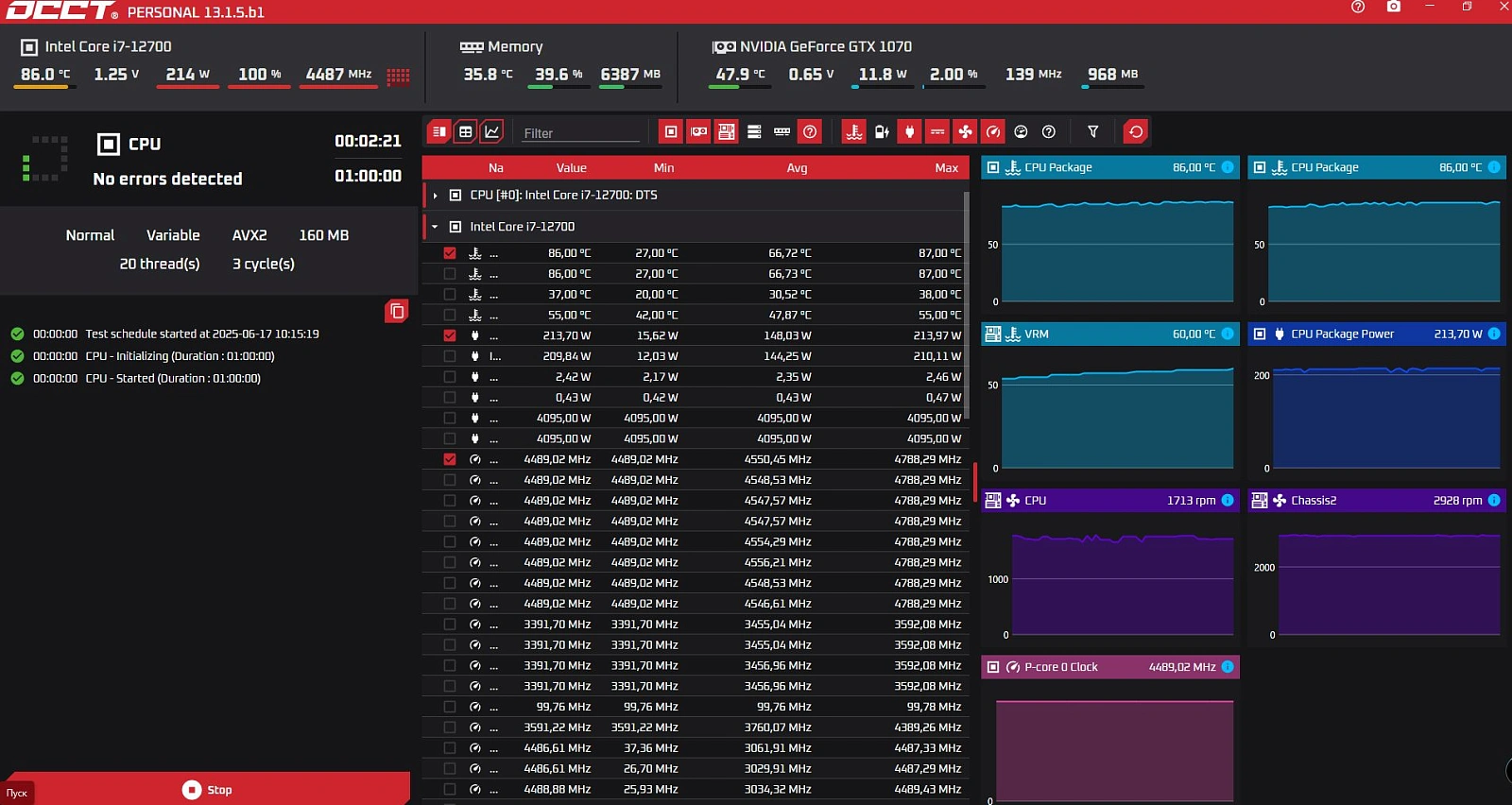Select the P-core 0 Clock graph panel
Screen dimensions: 1512x805
[1110, 729]
